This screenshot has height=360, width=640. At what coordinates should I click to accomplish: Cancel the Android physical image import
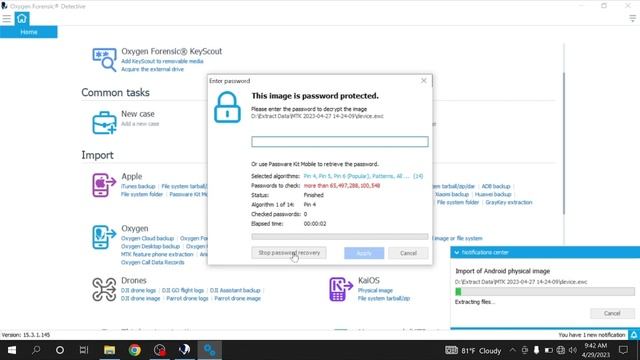(612, 313)
